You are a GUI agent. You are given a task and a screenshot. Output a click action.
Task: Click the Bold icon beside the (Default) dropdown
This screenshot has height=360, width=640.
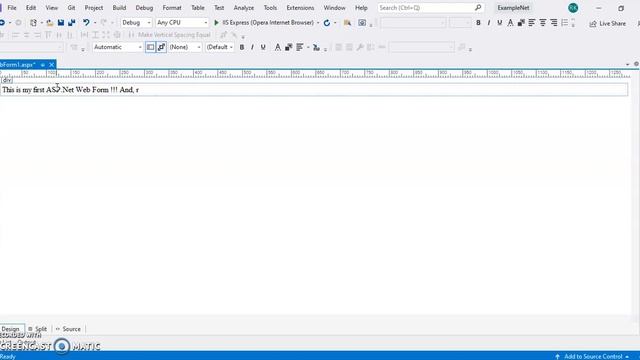click(242, 47)
